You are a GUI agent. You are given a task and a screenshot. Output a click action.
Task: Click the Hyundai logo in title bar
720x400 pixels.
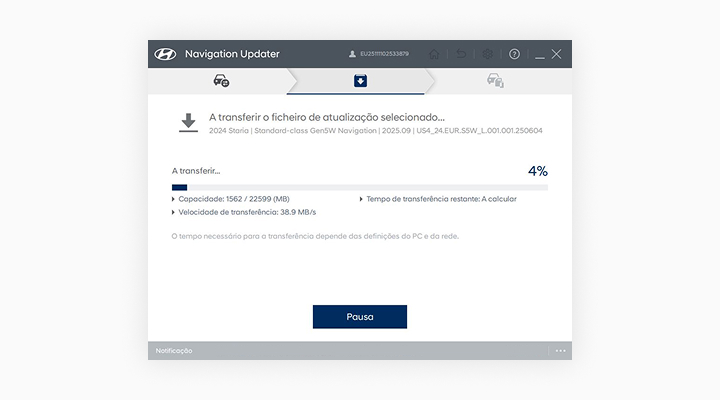[x=165, y=54]
